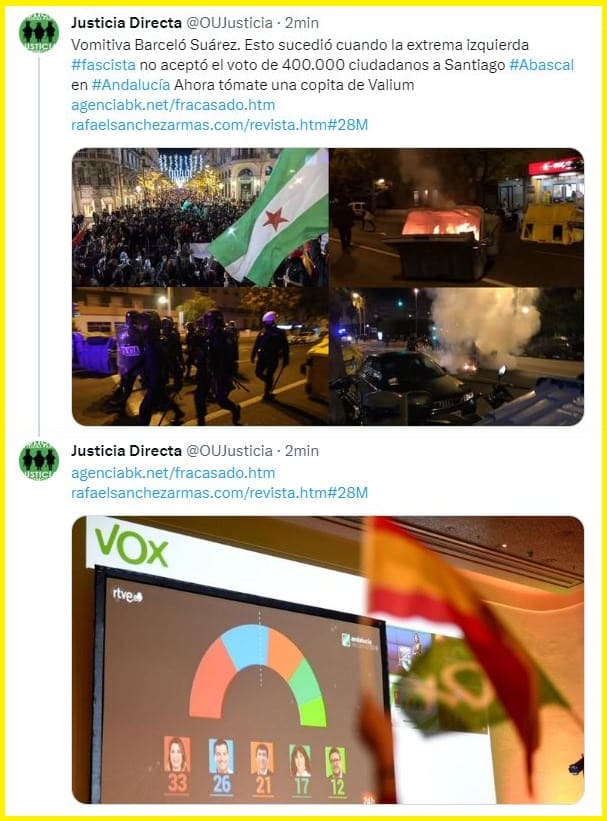This screenshot has height=821, width=607.
Task: View smoking car photo
Action: point(457,356)
